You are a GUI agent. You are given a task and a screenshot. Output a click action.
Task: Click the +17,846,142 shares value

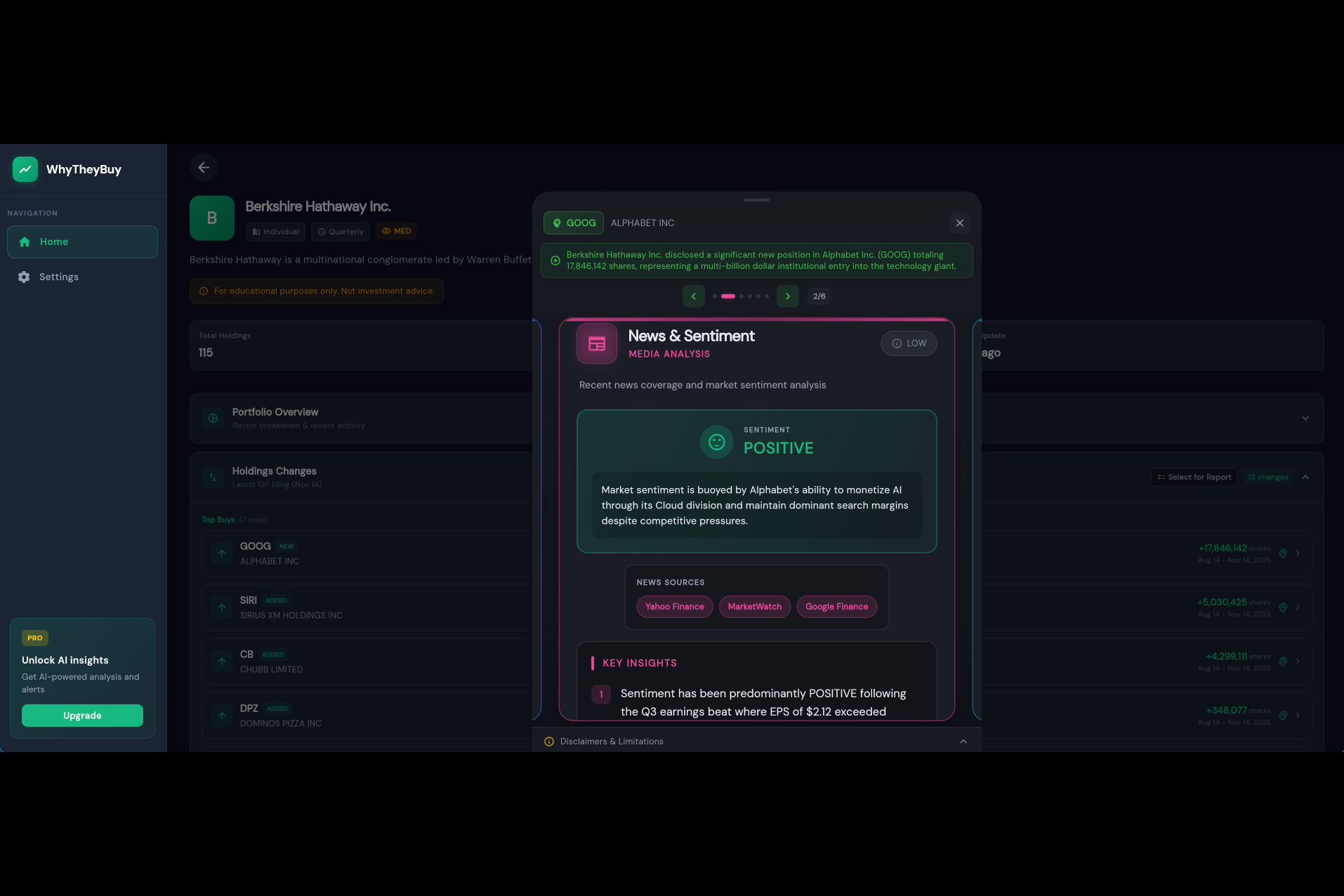pos(1223,548)
